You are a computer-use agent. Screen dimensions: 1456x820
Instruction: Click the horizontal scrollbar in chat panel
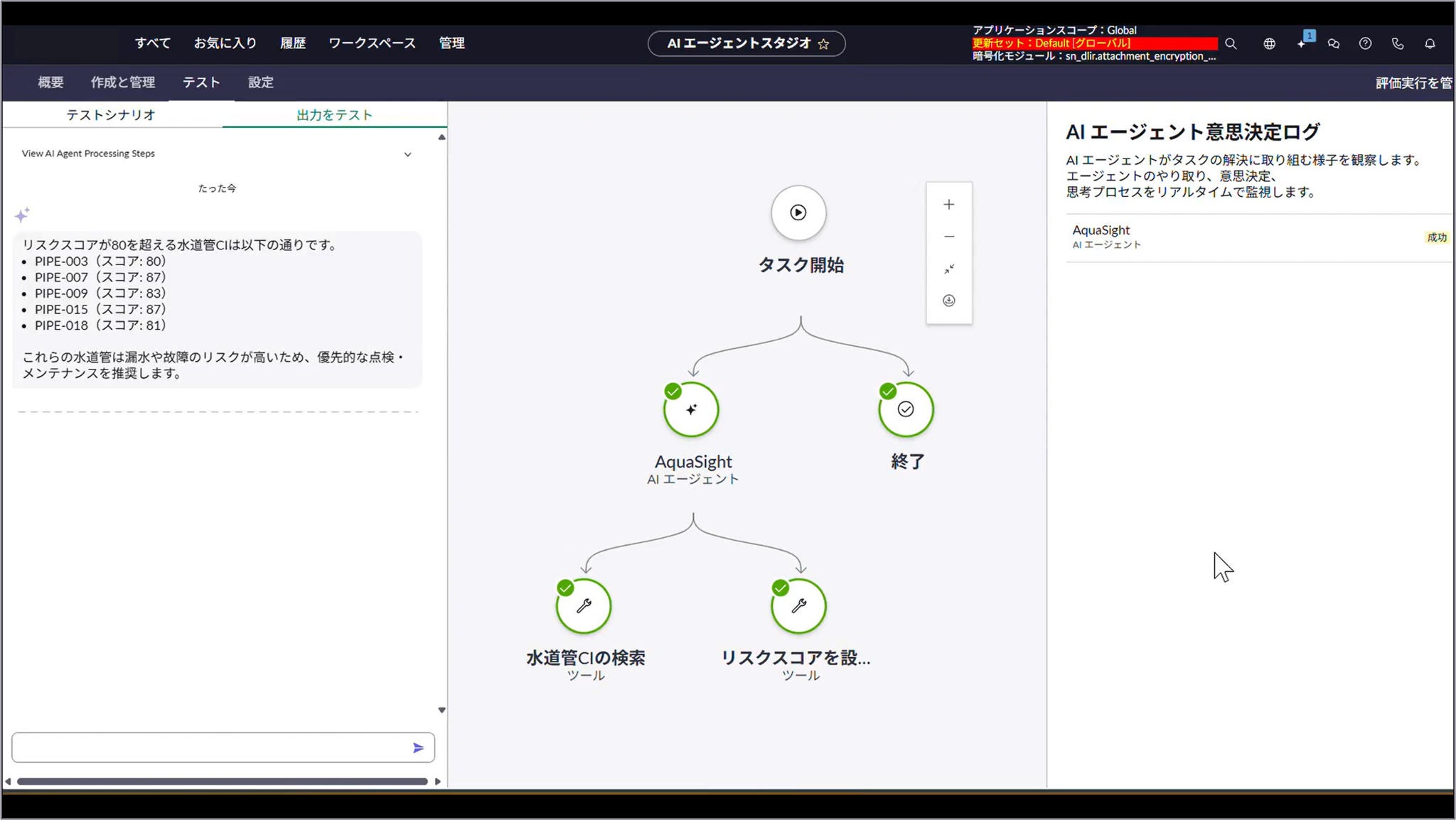(x=222, y=782)
